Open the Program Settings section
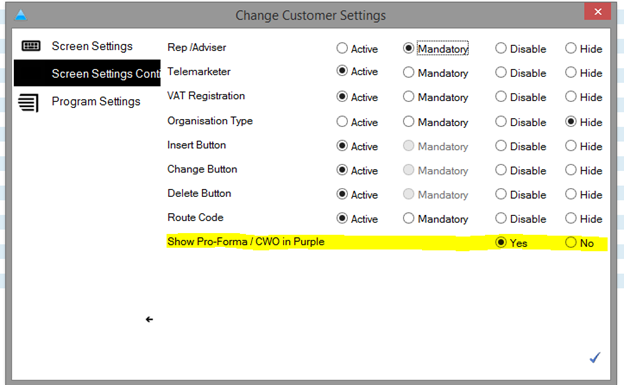The image size is (624, 385). [x=96, y=102]
